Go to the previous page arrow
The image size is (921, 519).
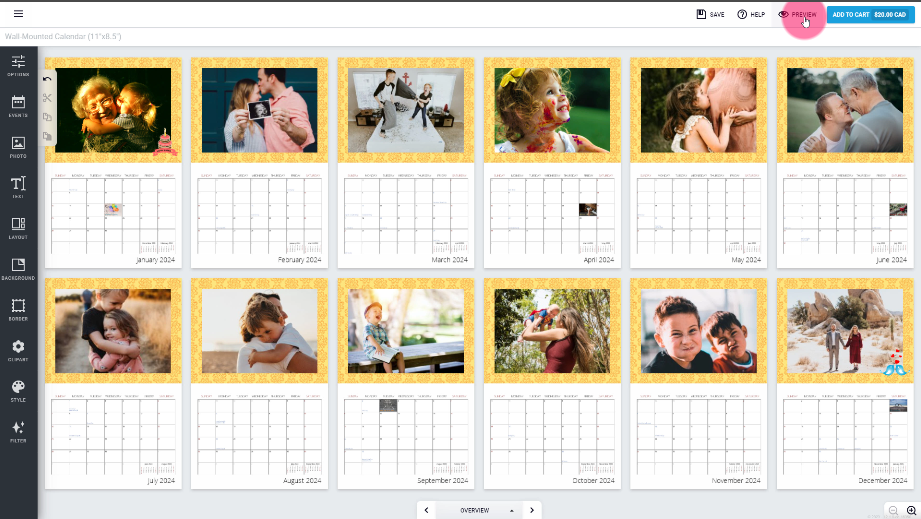coord(427,510)
